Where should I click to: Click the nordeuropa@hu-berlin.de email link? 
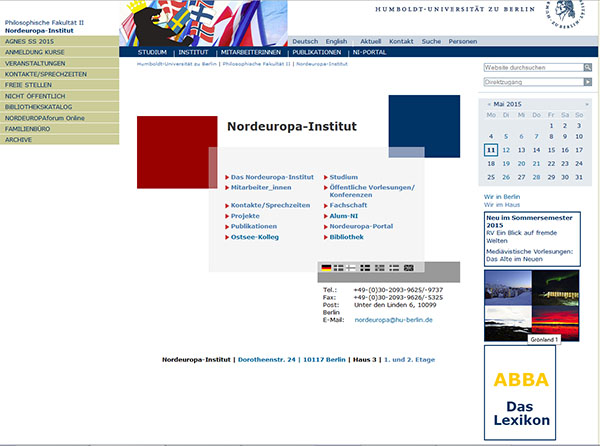coord(393,320)
